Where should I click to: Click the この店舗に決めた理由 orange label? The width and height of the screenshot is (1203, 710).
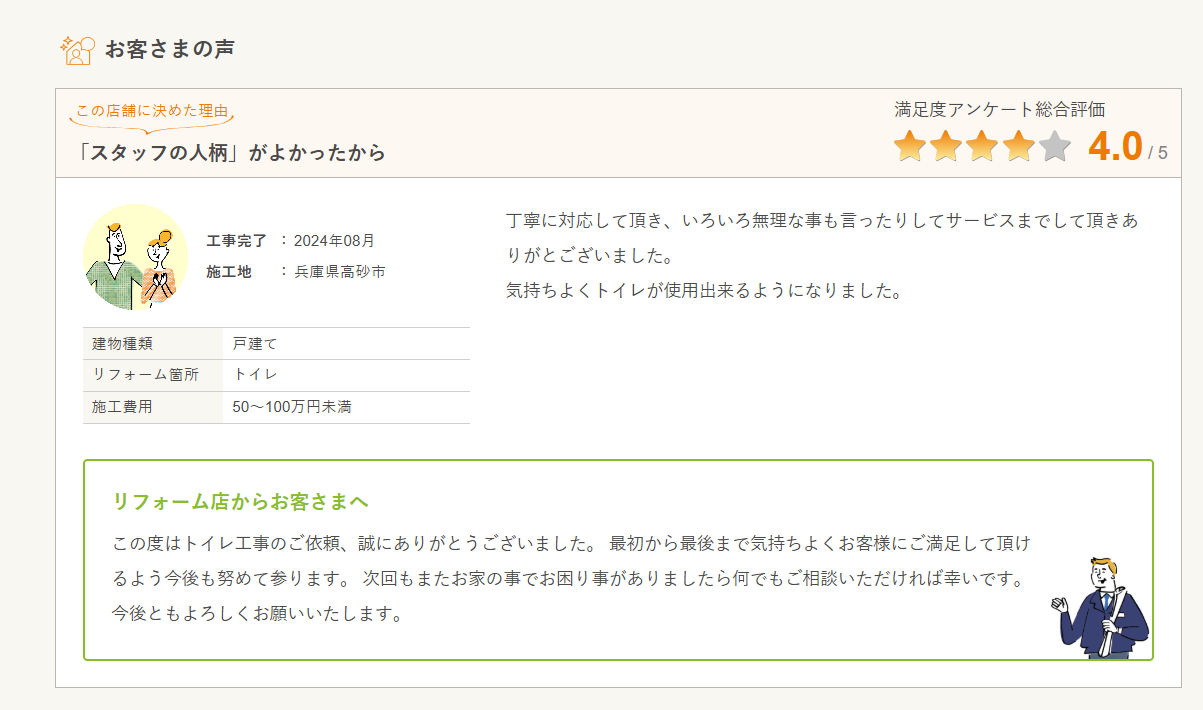click(152, 110)
